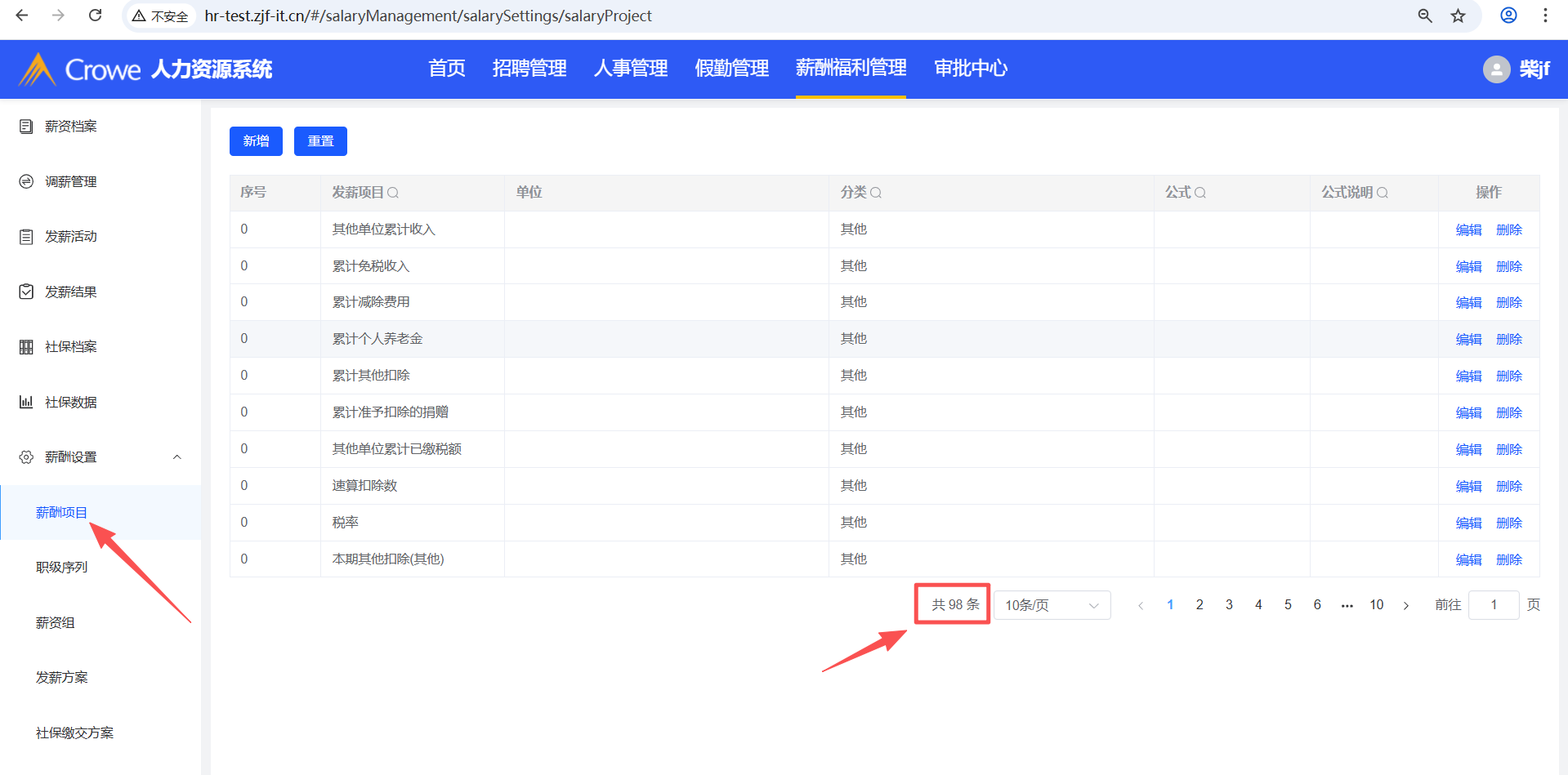
Task: Click the browser bookmark star icon
Action: pyautogui.click(x=1459, y=16)
